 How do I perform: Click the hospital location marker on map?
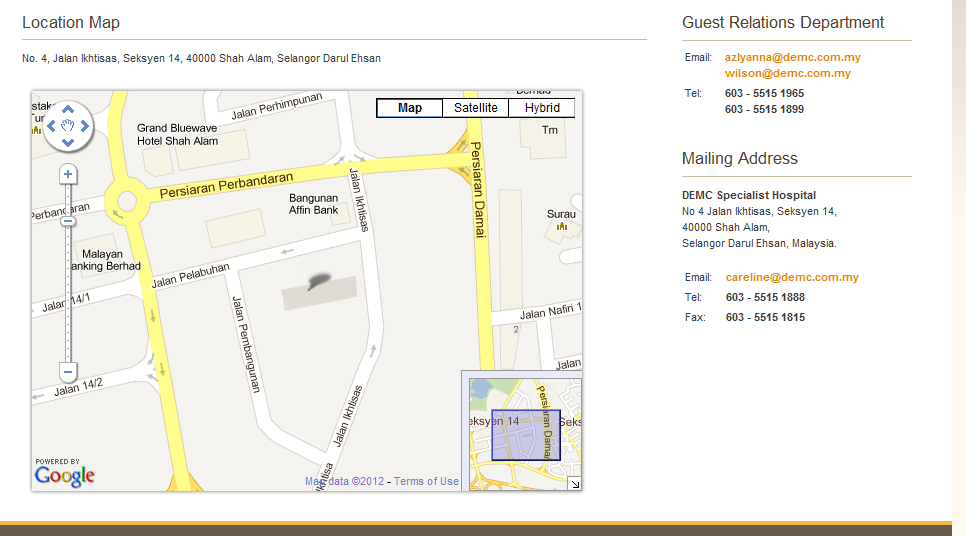coord(319,281)
